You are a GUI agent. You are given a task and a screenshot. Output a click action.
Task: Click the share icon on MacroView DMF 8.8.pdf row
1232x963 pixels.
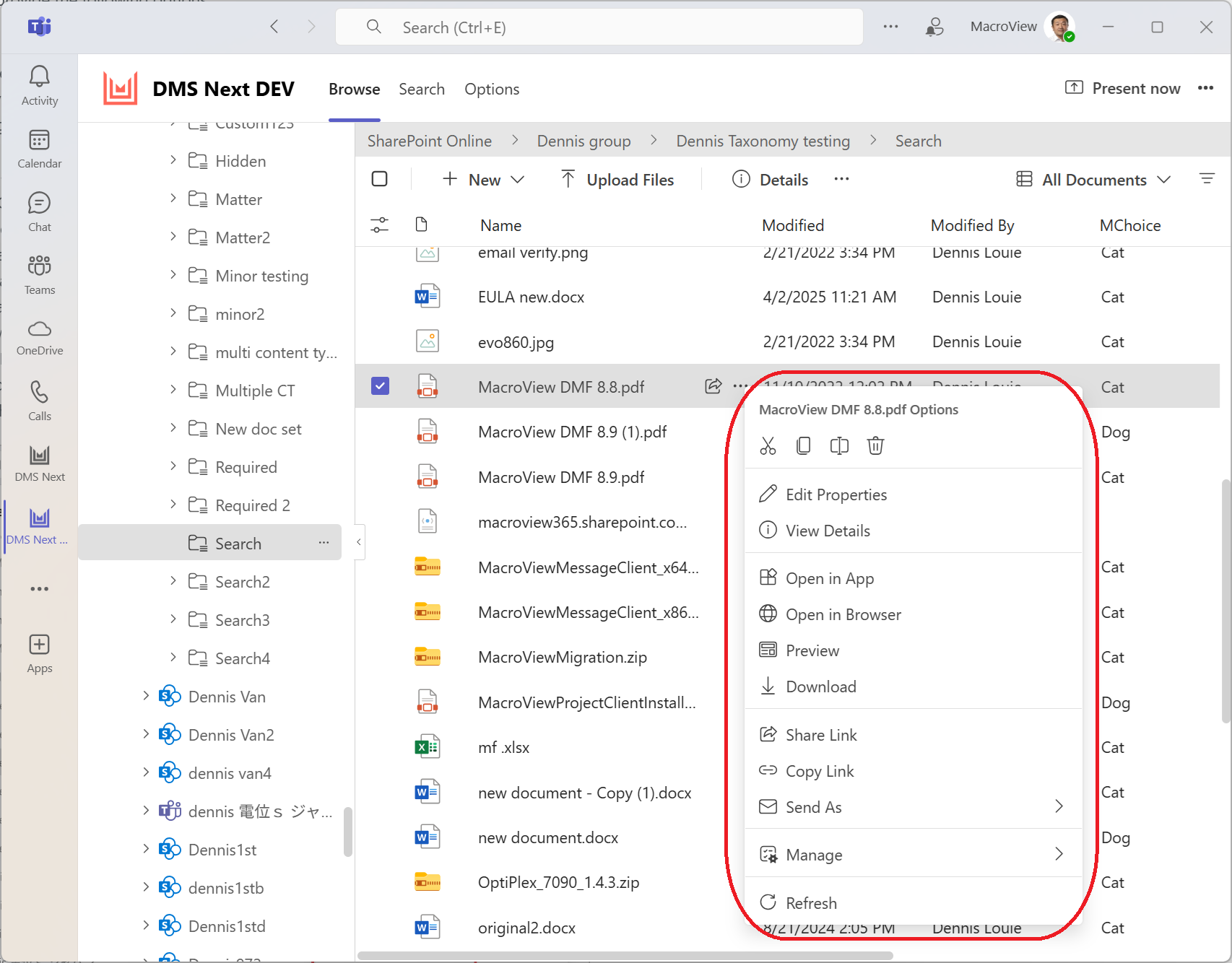click(x=713, y=386)
